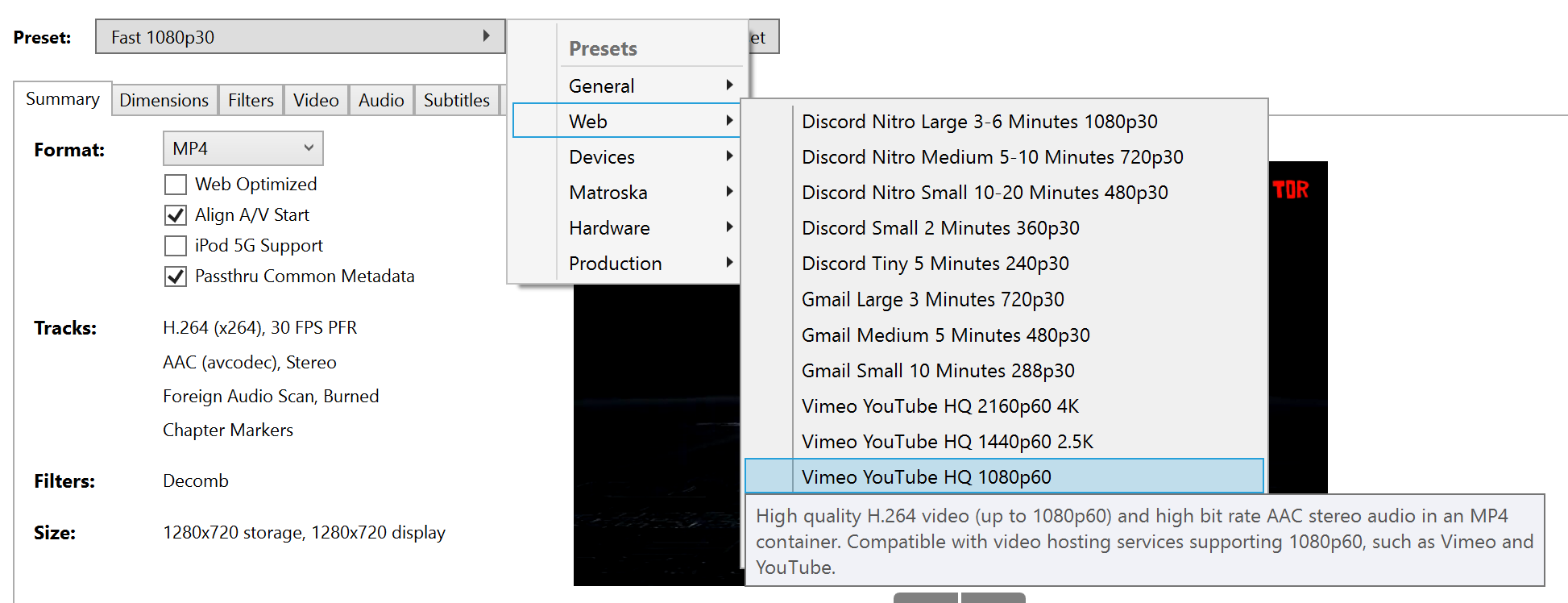Open the Video tab
Screen dimensions: 1568x603
[316, 100]
